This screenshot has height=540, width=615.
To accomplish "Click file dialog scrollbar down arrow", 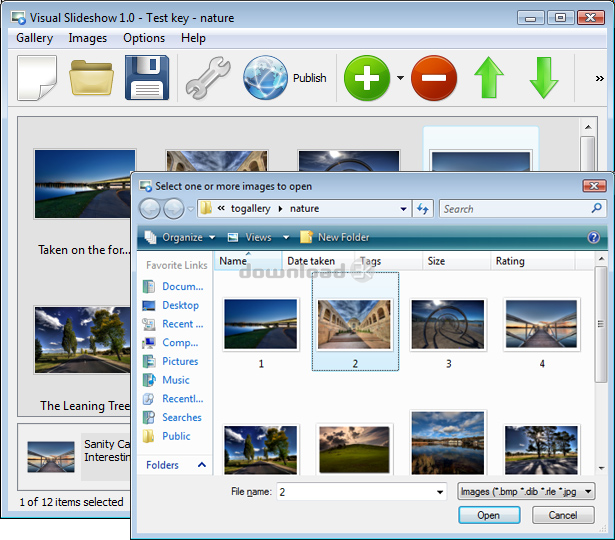I will (x=601, y=468).
